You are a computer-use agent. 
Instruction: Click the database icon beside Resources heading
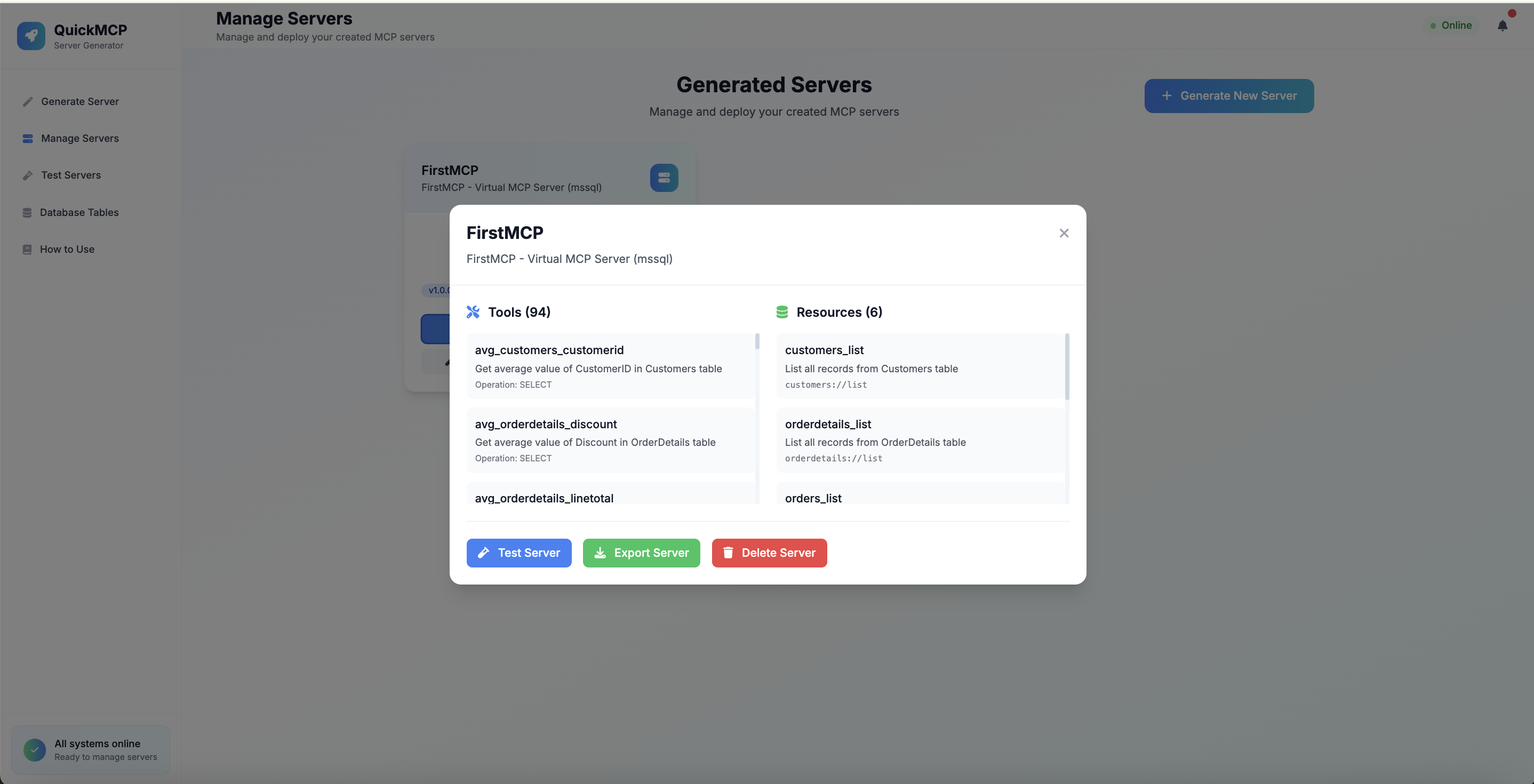781,312
